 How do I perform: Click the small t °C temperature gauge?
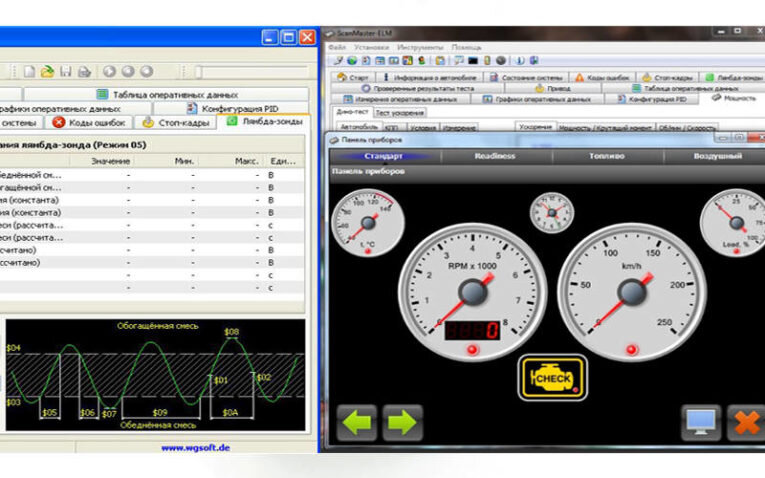368,223
